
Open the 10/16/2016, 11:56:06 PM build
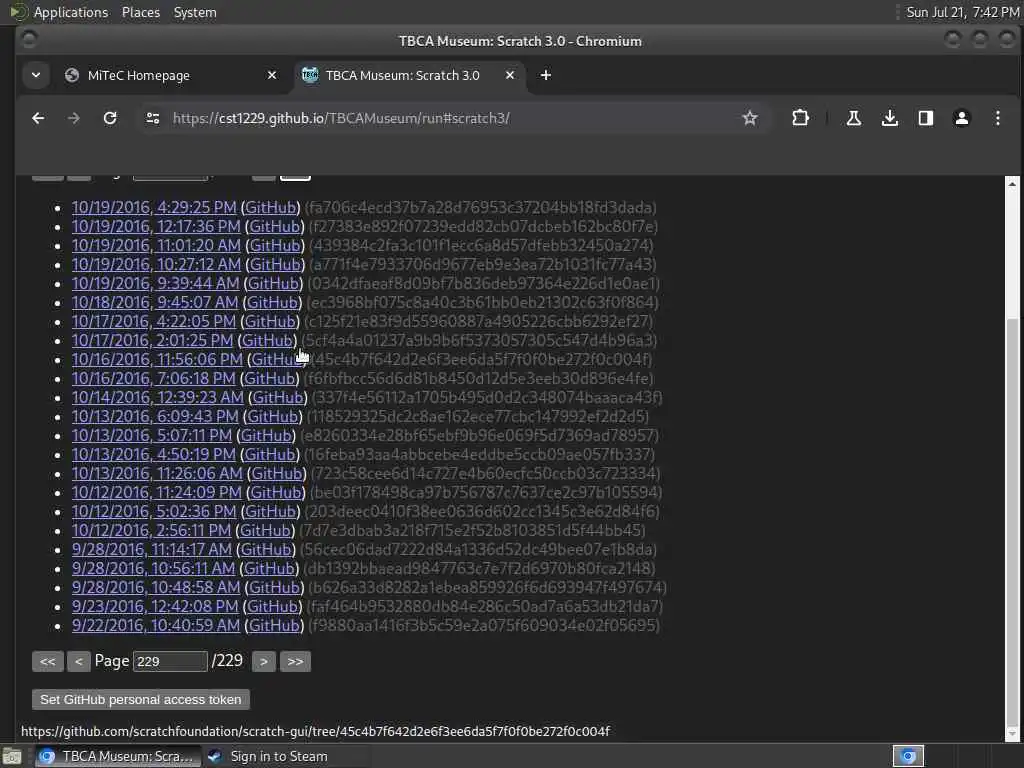click(157, 359)
